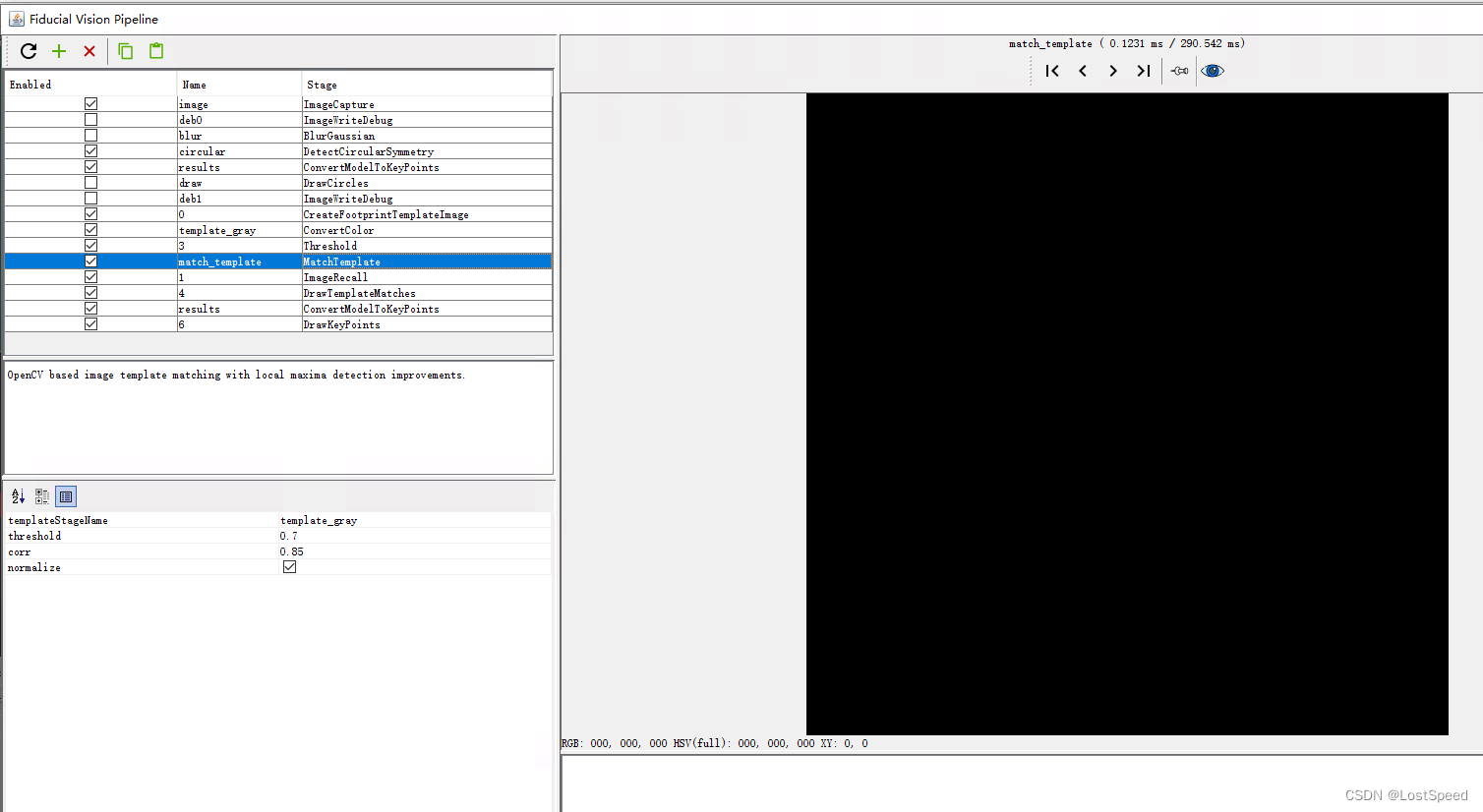Disable the image stage checkbox
Image resolution: width=1483 pixels, height=812 pixels.
pos(90,104)
